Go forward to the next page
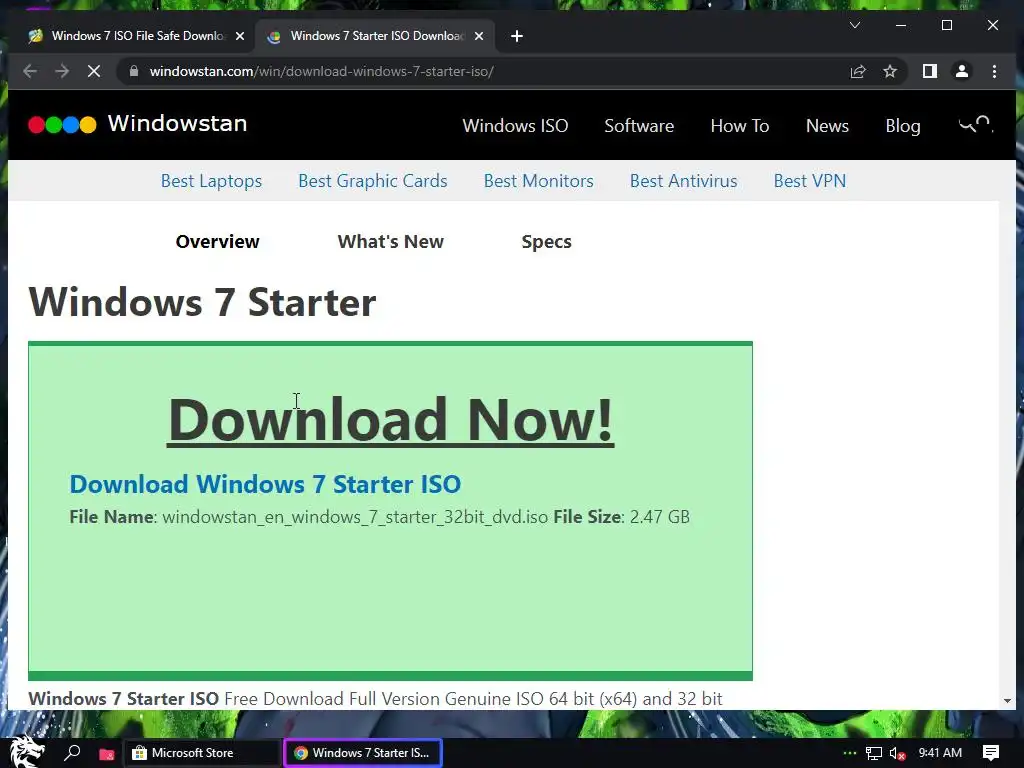This screenshot has width=1024, height=768. point(62,71)
